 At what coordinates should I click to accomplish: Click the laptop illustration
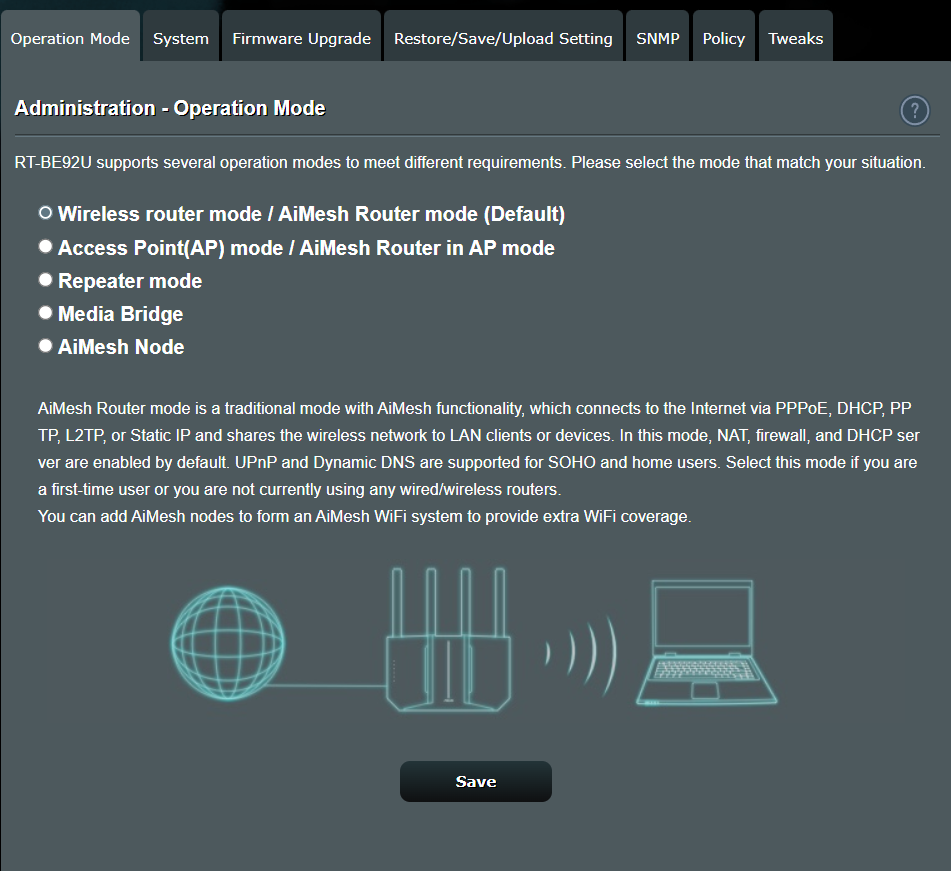pyautogui.click(x=707, y=643)
